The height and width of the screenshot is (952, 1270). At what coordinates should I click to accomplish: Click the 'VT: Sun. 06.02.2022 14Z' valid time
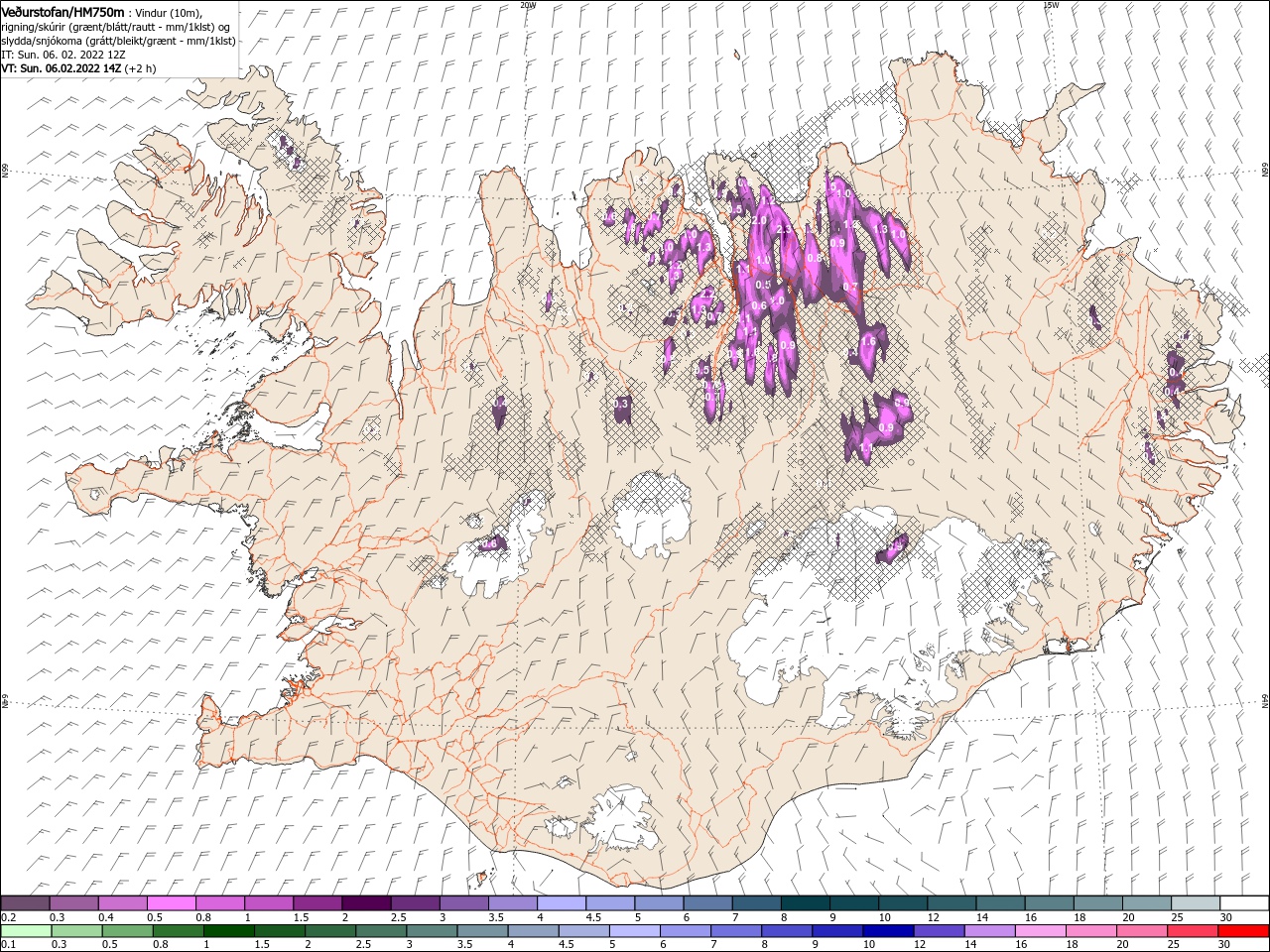pos(62,68)
